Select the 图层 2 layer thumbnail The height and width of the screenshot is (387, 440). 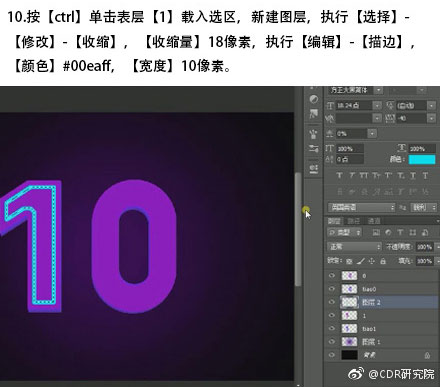click(x=349, y=302)
